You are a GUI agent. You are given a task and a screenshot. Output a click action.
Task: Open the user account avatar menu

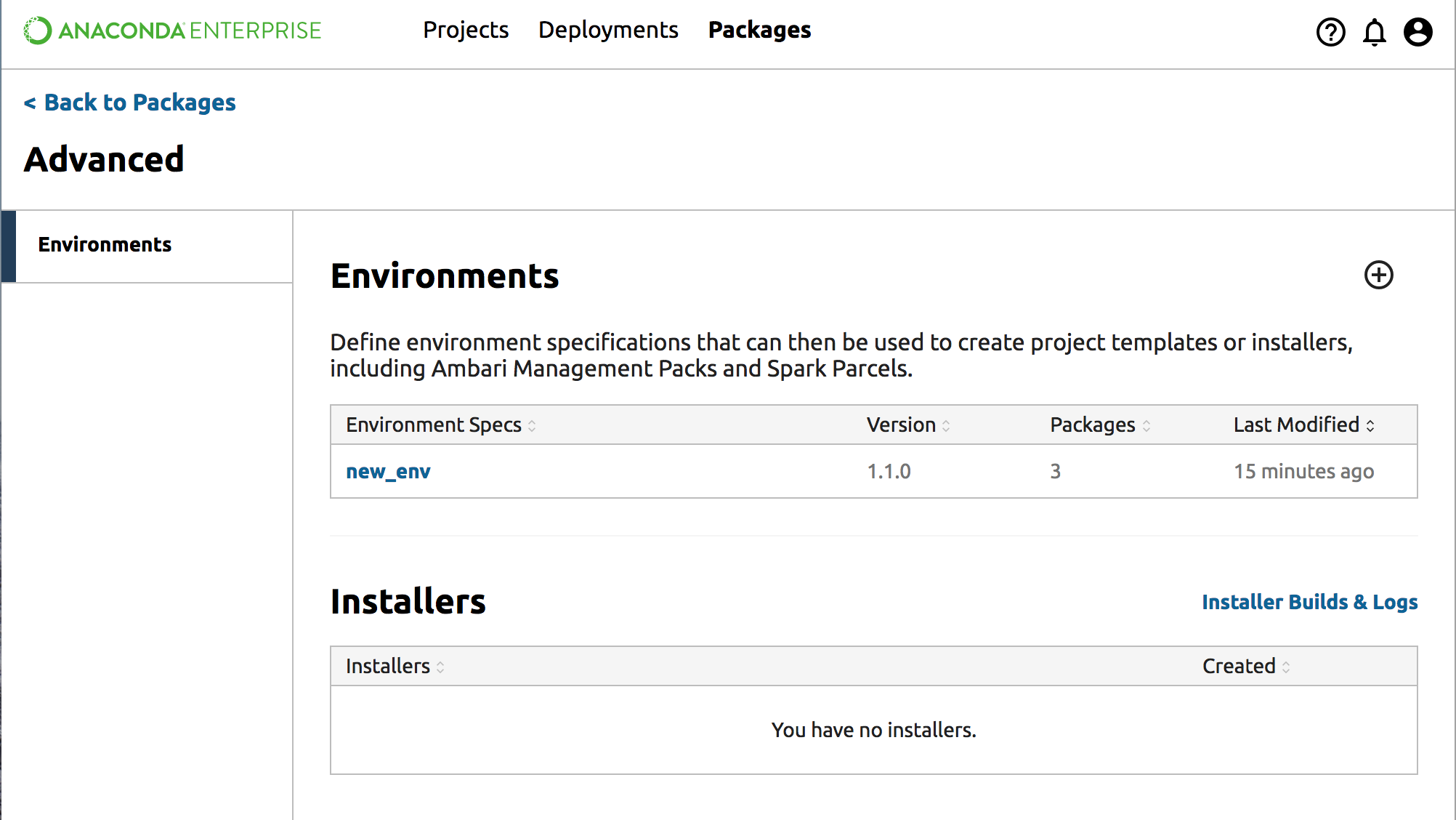(1417, 32)
